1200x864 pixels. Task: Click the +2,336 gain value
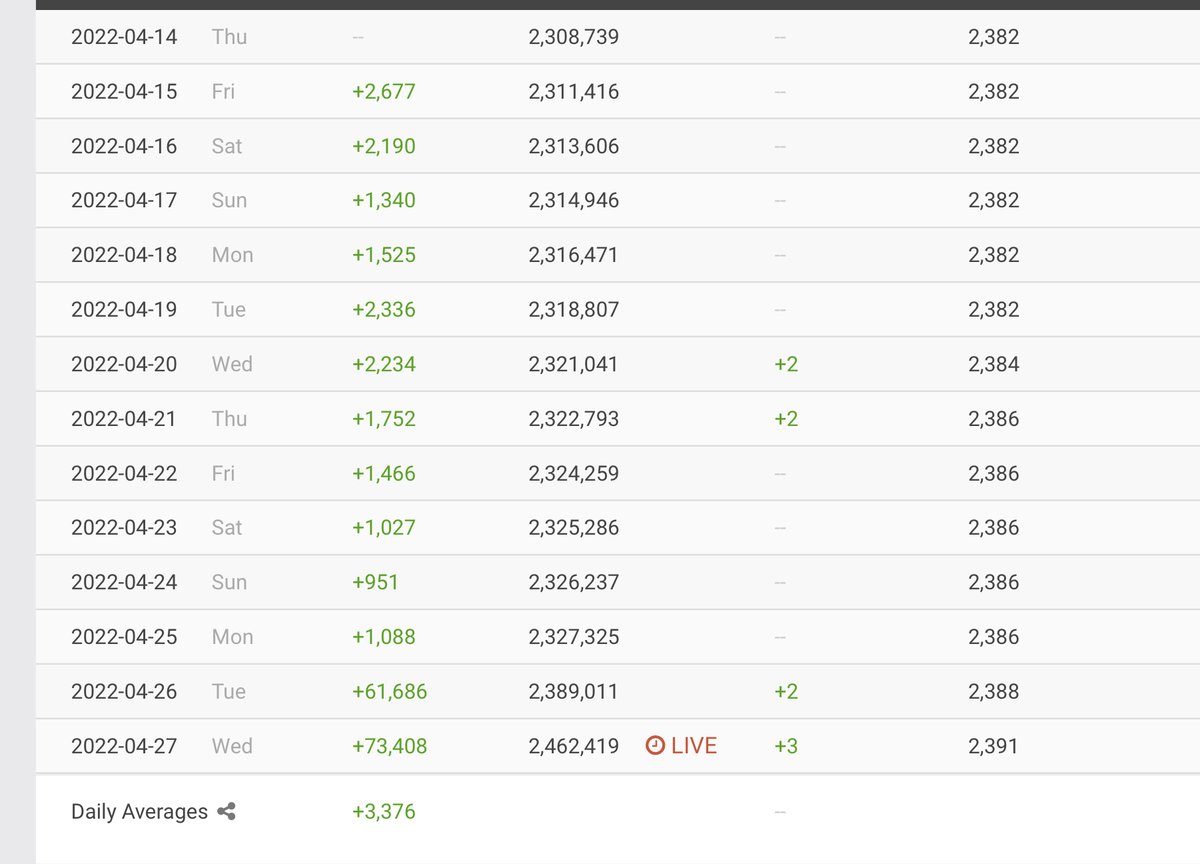click(x=384, y=310)
